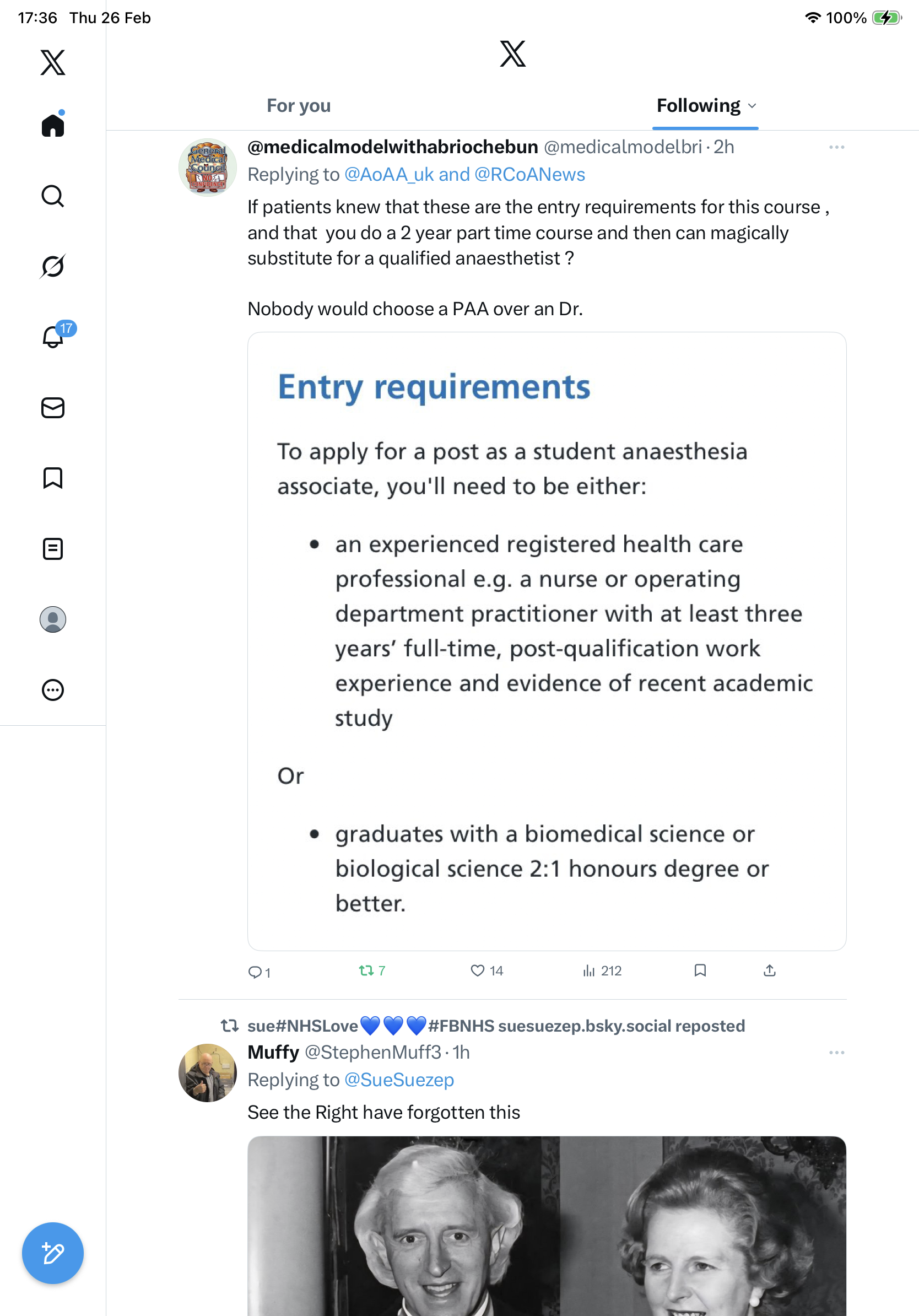Switch to the For you tab
The image size is (919, 1316).
[x=299, y=106]
